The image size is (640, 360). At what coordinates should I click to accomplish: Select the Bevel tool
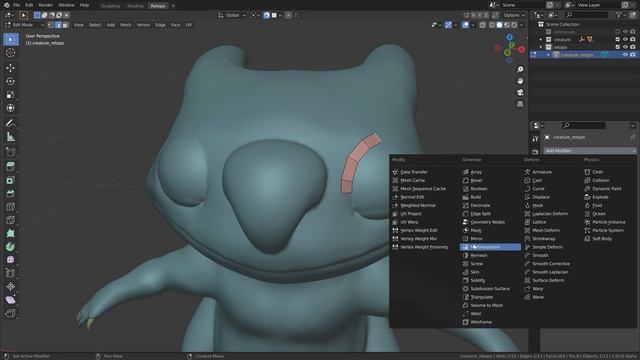tap(11, 193)
